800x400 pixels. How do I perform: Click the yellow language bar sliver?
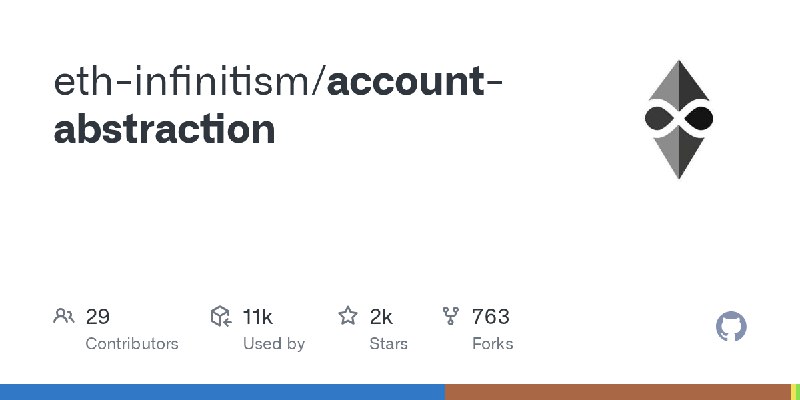[x=795, y=391]
